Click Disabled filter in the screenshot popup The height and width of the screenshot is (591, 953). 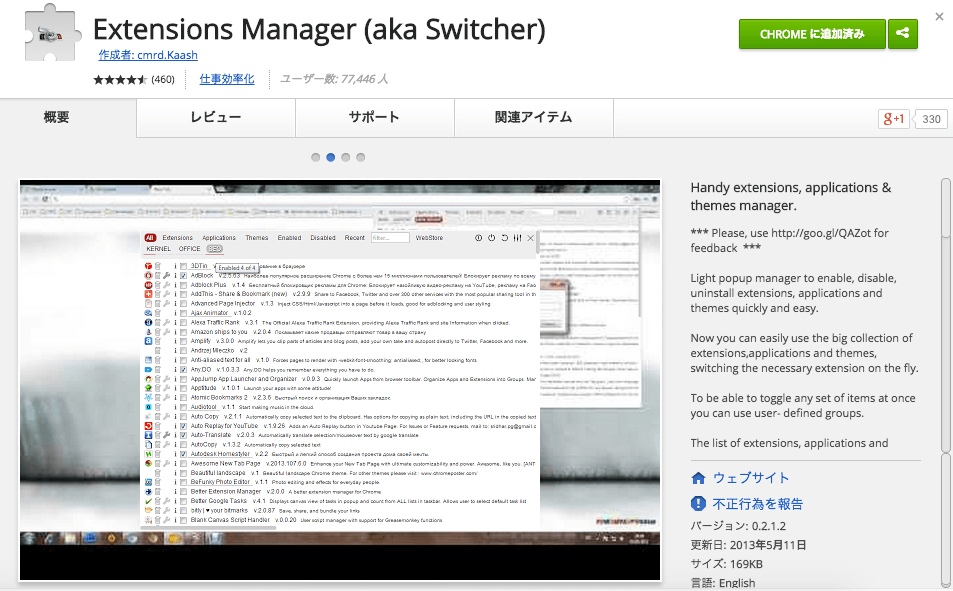click(323, 238)
